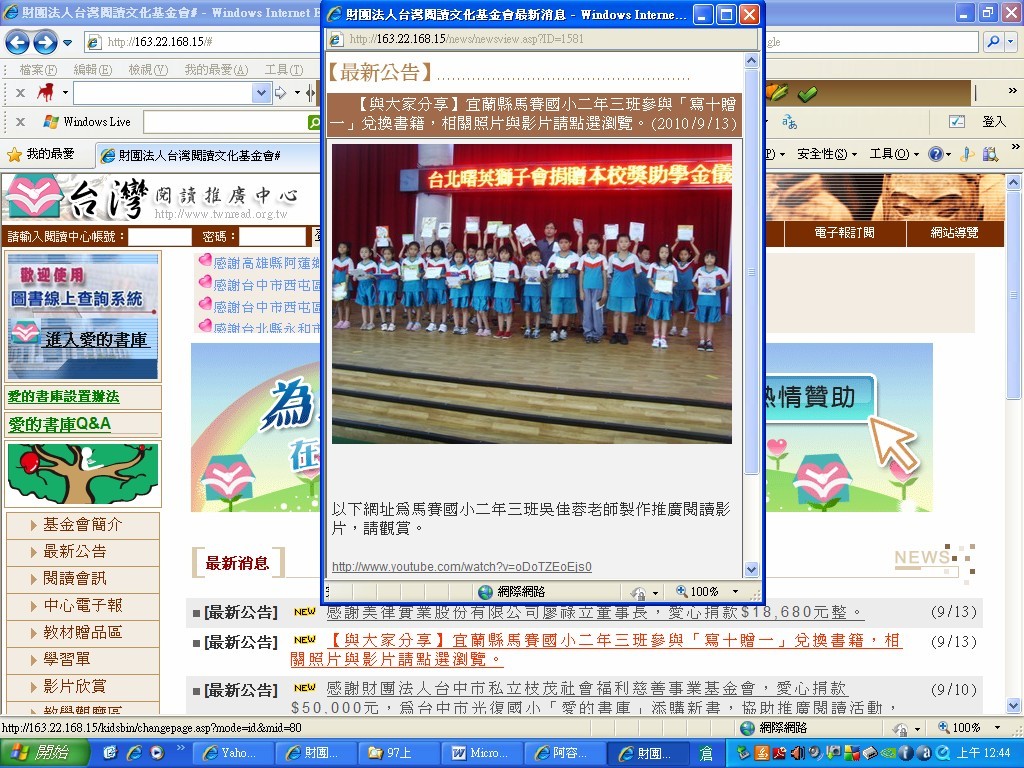Switch to the 97上 folder taskbar button
Viewport: 1024px width, 768px height.
point(399,753)
